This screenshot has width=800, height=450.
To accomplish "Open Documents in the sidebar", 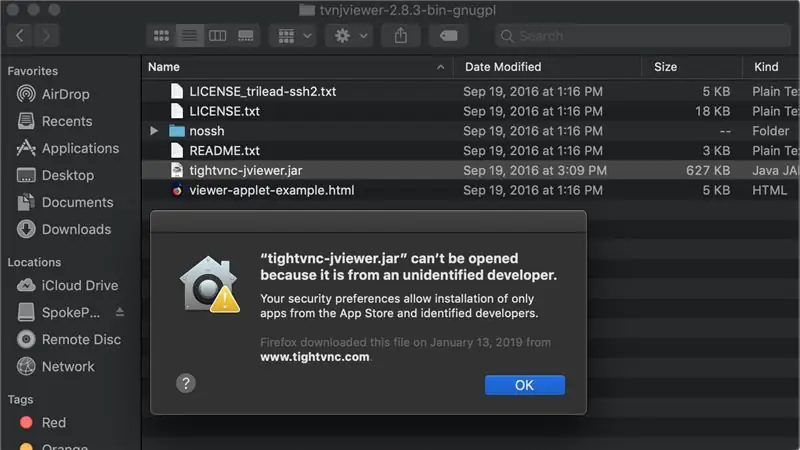I will pyautogui.click(x=65, y=203).
